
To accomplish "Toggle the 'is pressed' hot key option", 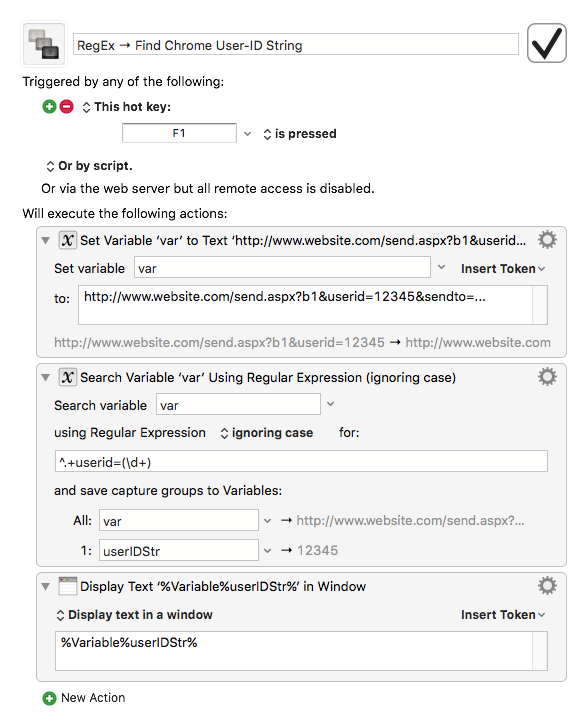I will (x=300, y=134).
